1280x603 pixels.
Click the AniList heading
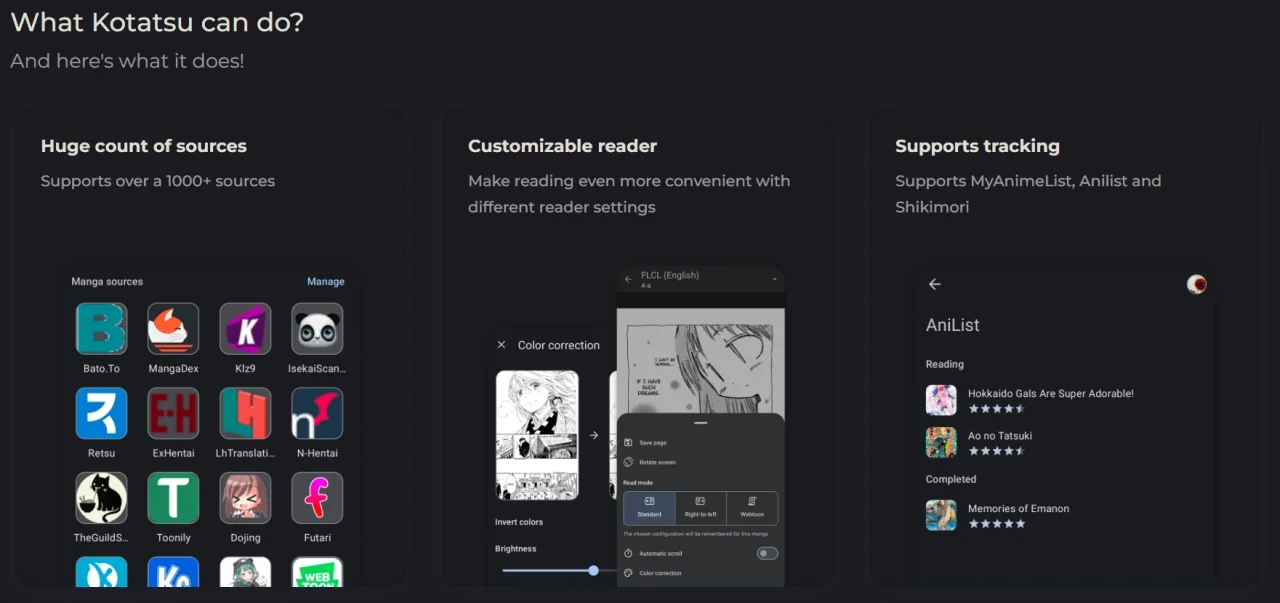click(952, 325)
